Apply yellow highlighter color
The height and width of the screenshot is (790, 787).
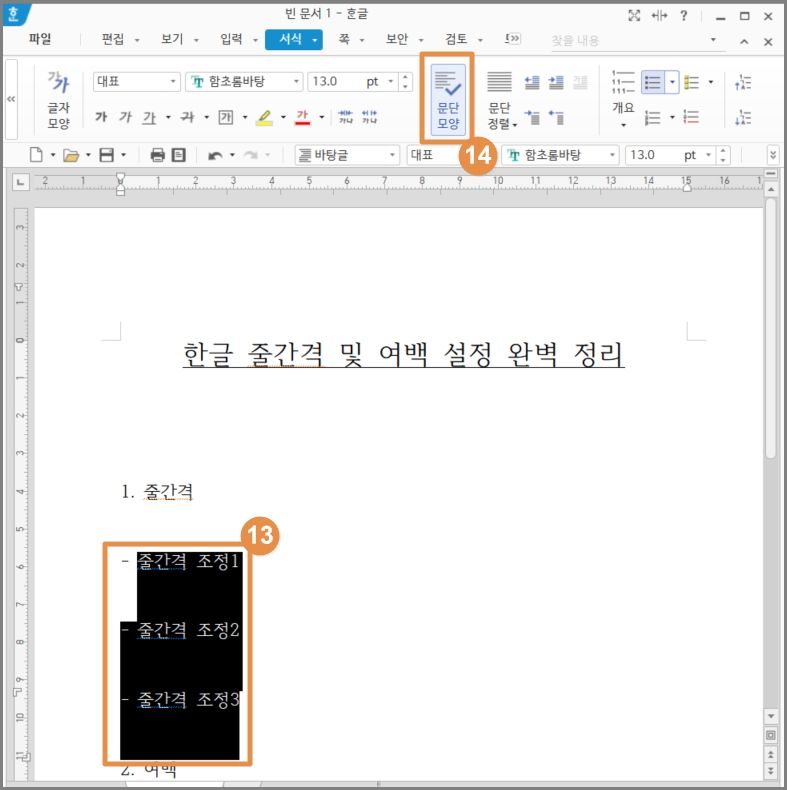tap(264, 117)
